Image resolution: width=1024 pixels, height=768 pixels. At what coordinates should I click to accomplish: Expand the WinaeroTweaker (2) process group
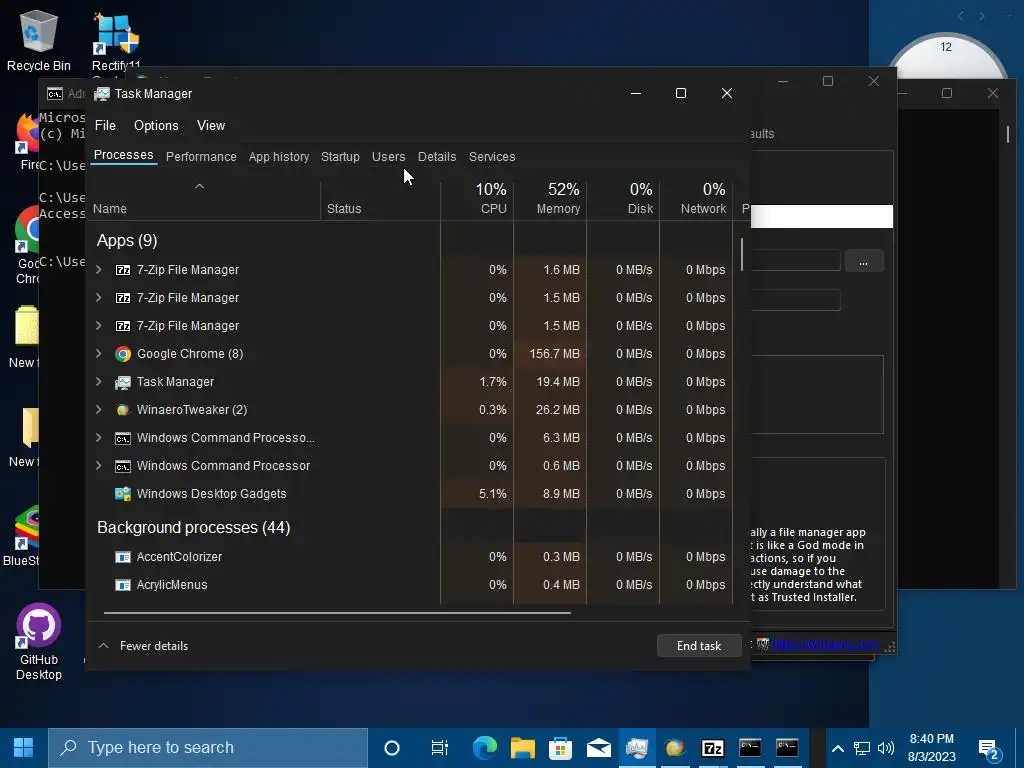99,409
